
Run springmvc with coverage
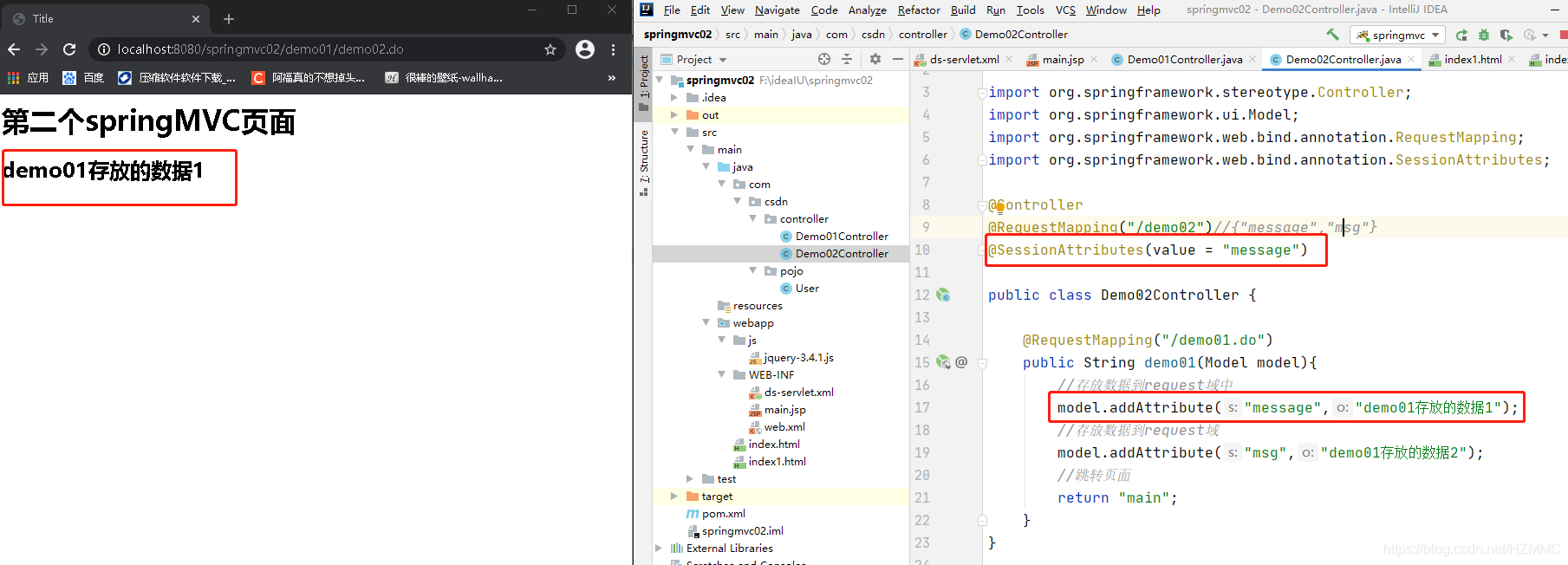coord(1506,35)
